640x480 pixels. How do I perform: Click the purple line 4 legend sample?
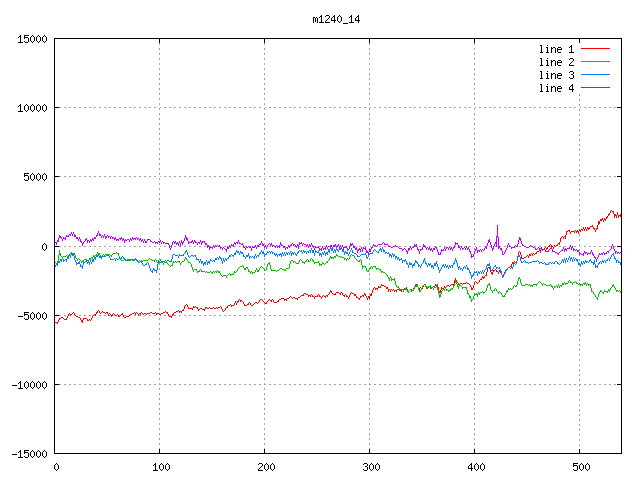point(595,88)
